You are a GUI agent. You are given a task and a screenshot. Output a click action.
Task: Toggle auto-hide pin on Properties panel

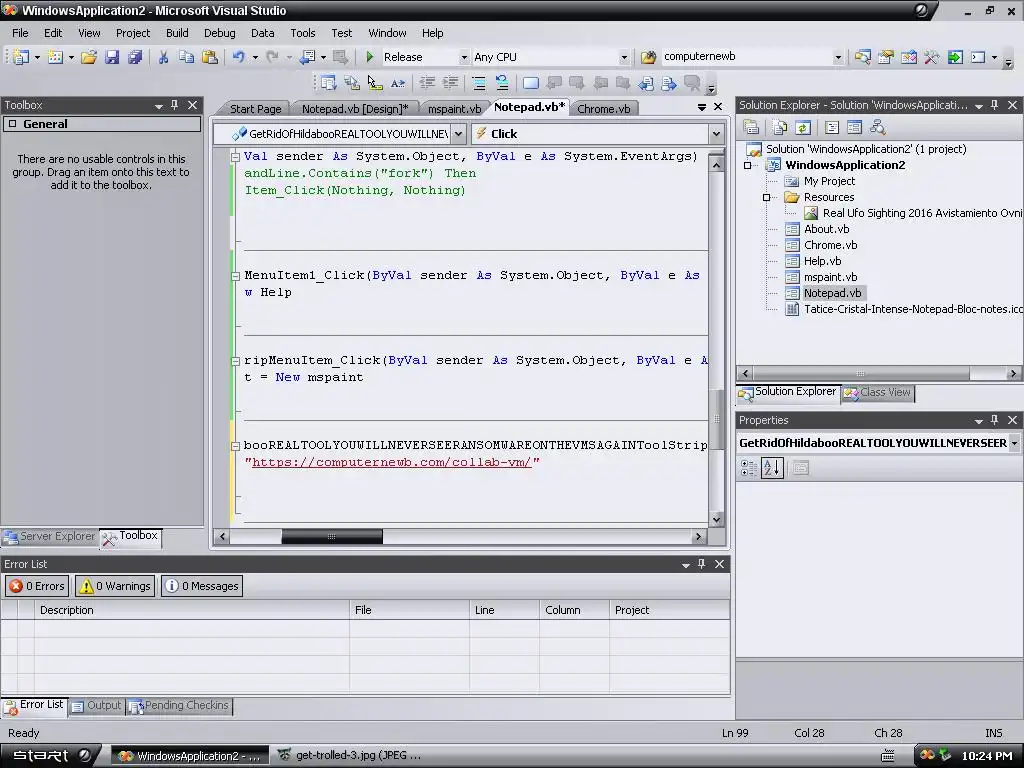(x=995, y=420)
